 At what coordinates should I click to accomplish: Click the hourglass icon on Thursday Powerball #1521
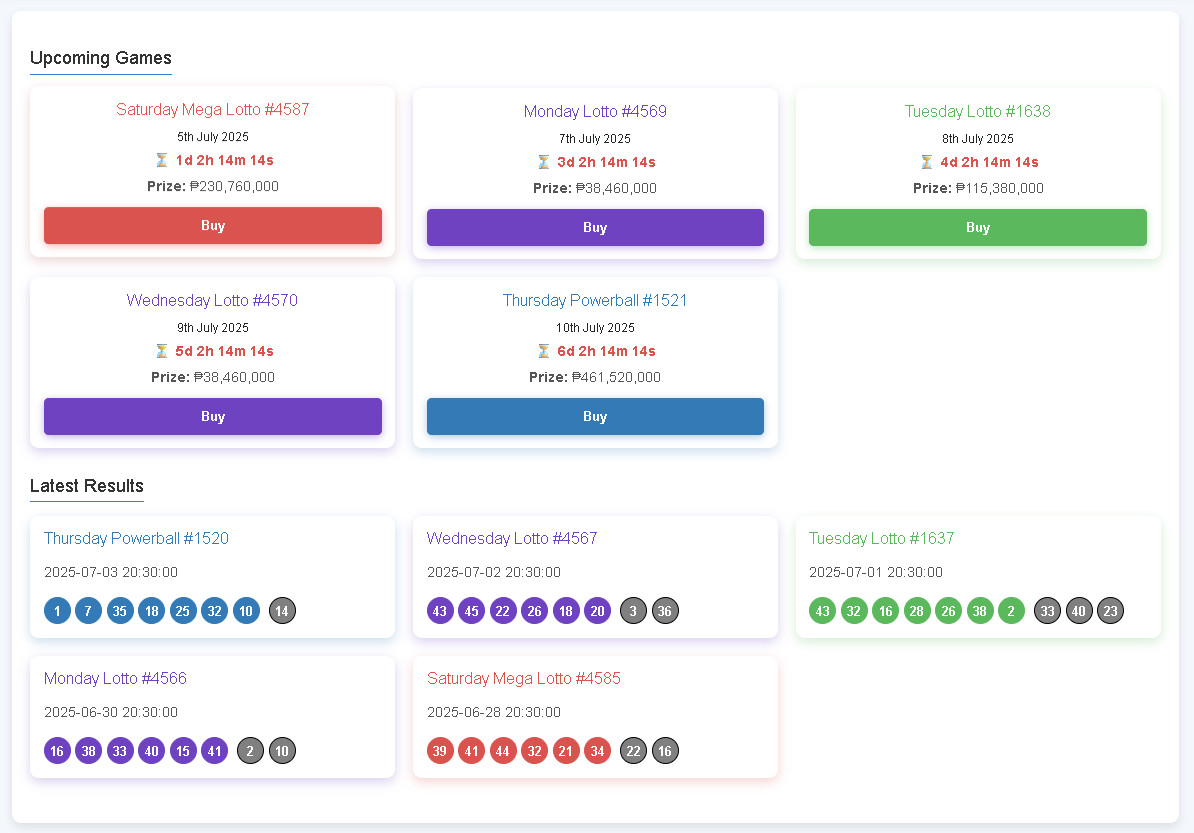click(544, 351)
